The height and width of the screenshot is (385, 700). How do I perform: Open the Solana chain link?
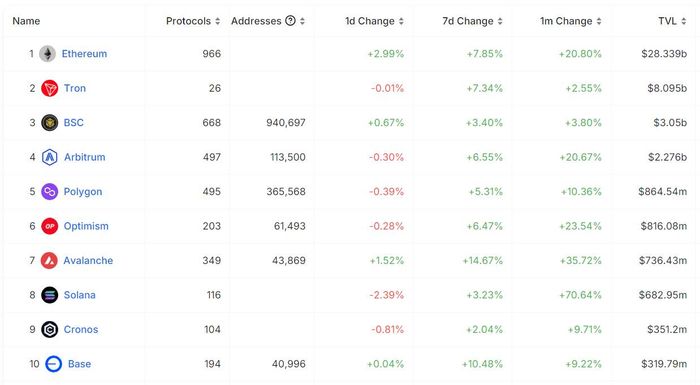[x=79, y=295]
